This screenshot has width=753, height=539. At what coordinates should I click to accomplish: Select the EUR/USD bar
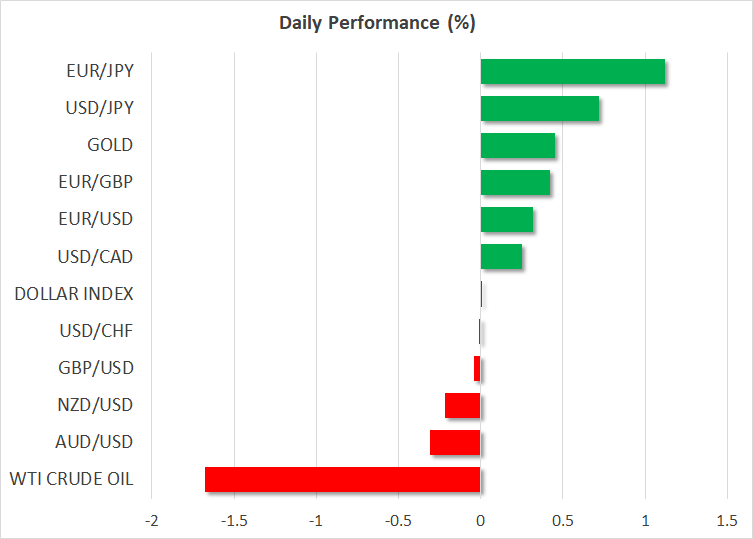507,220
